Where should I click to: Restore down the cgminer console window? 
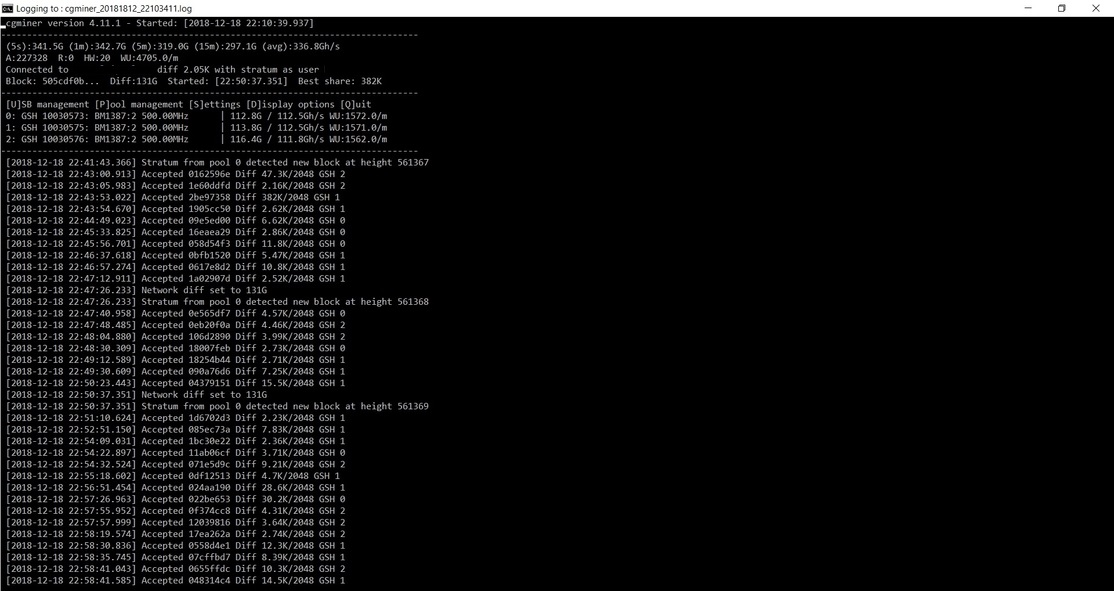pos(1061,9)
